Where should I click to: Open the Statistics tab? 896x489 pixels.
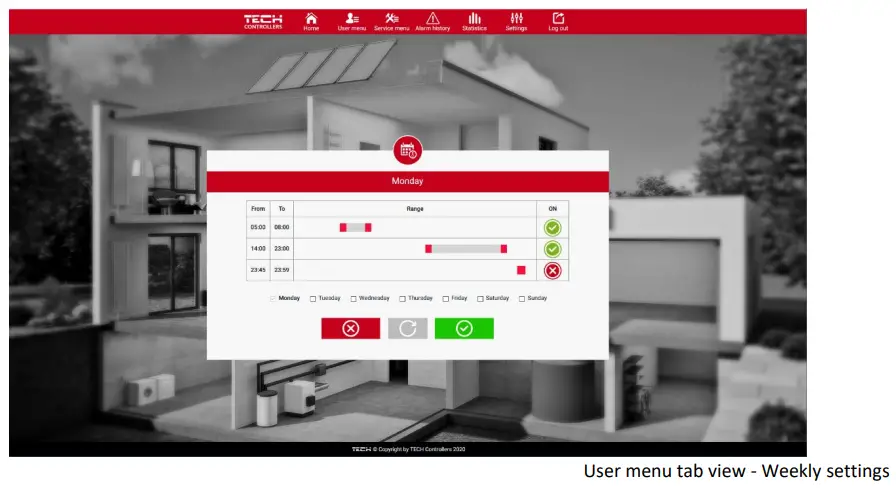(x=474, y=22)
